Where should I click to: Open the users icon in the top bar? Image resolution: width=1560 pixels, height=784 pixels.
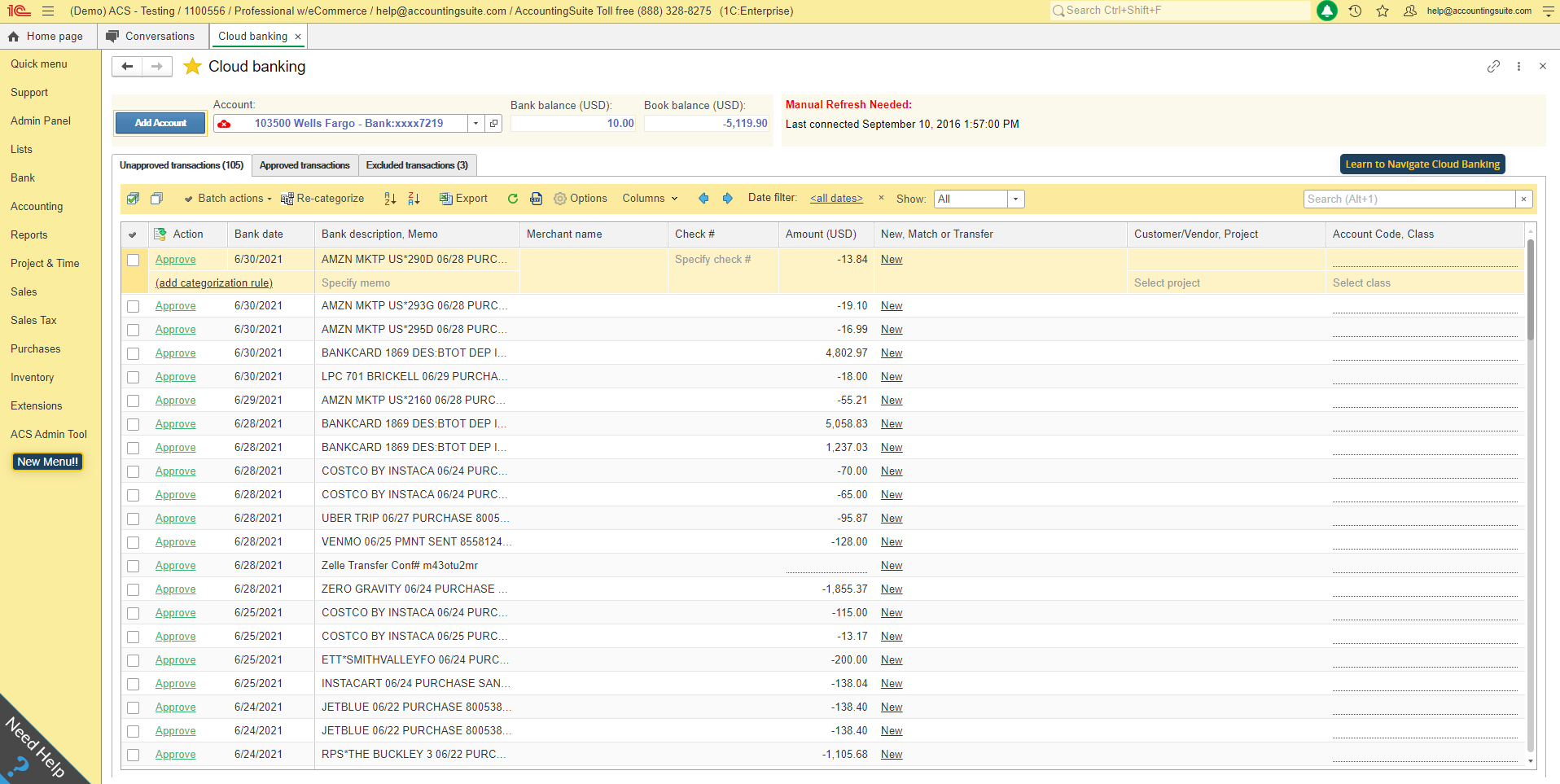[1410, 11]
